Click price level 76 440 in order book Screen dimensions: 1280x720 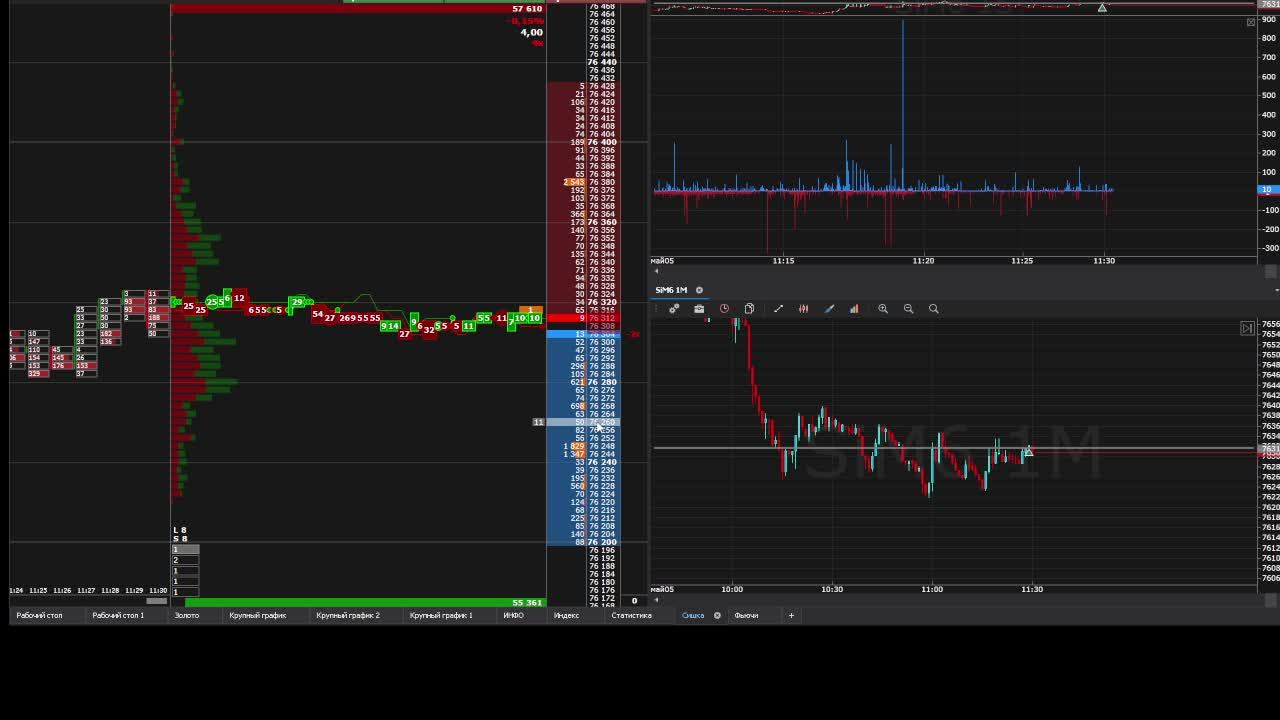pyautogui.click(x=603, y=62)
